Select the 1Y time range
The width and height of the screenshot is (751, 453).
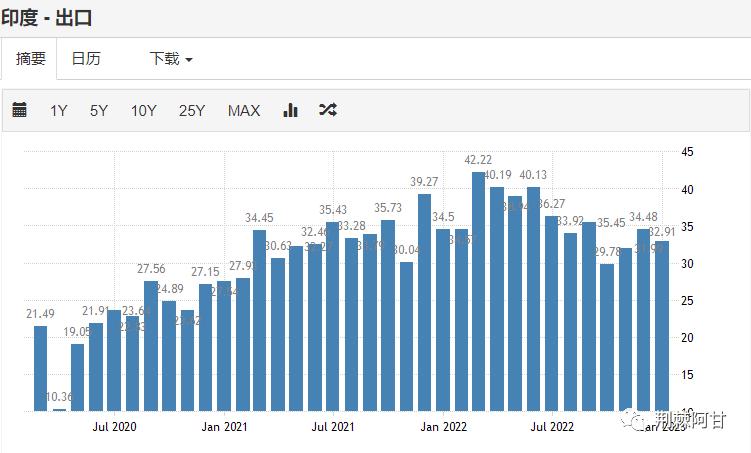pos(59,110)
